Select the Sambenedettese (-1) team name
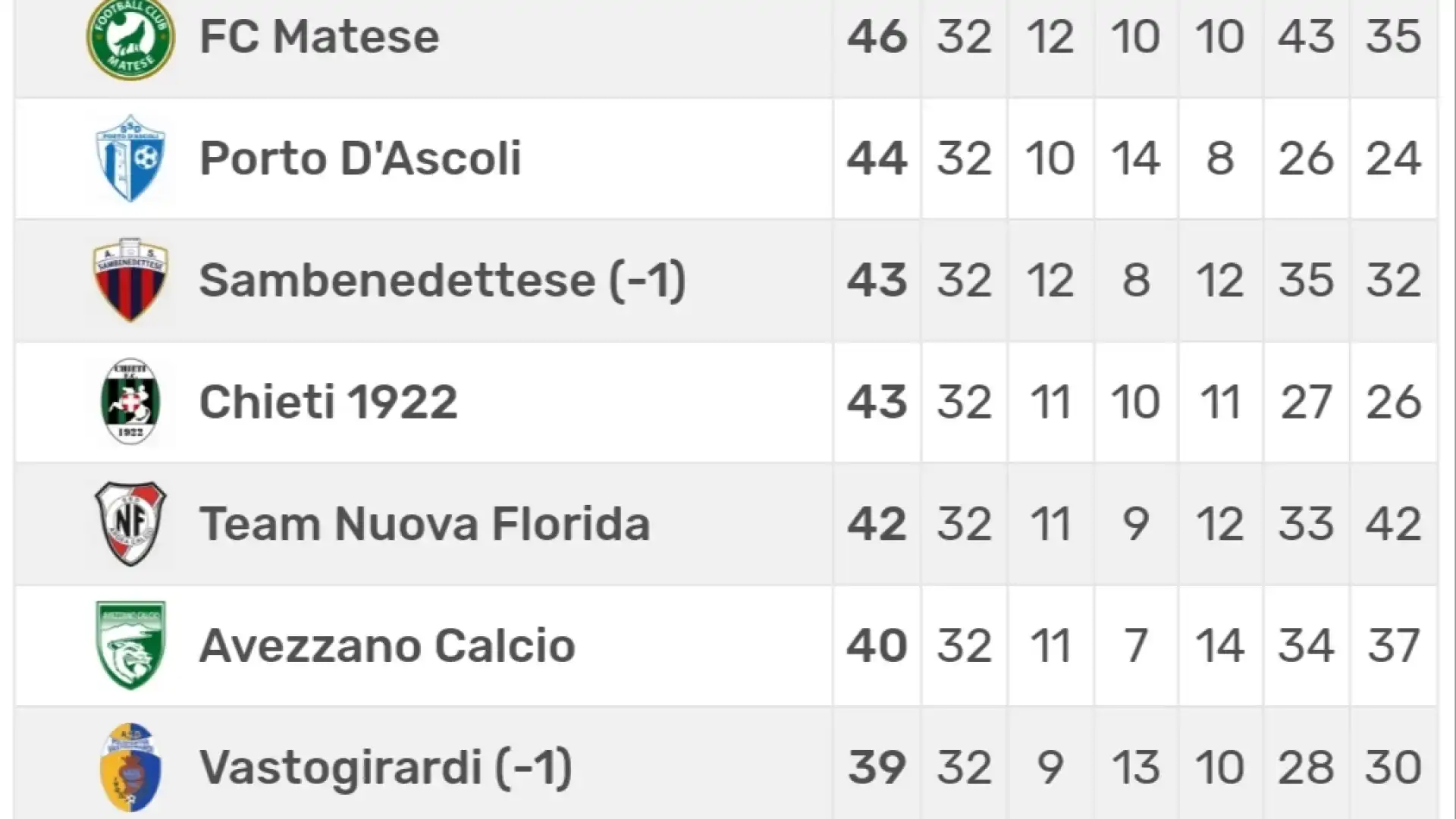Viewport: 1456px width, 819px height. click(443, 281)
